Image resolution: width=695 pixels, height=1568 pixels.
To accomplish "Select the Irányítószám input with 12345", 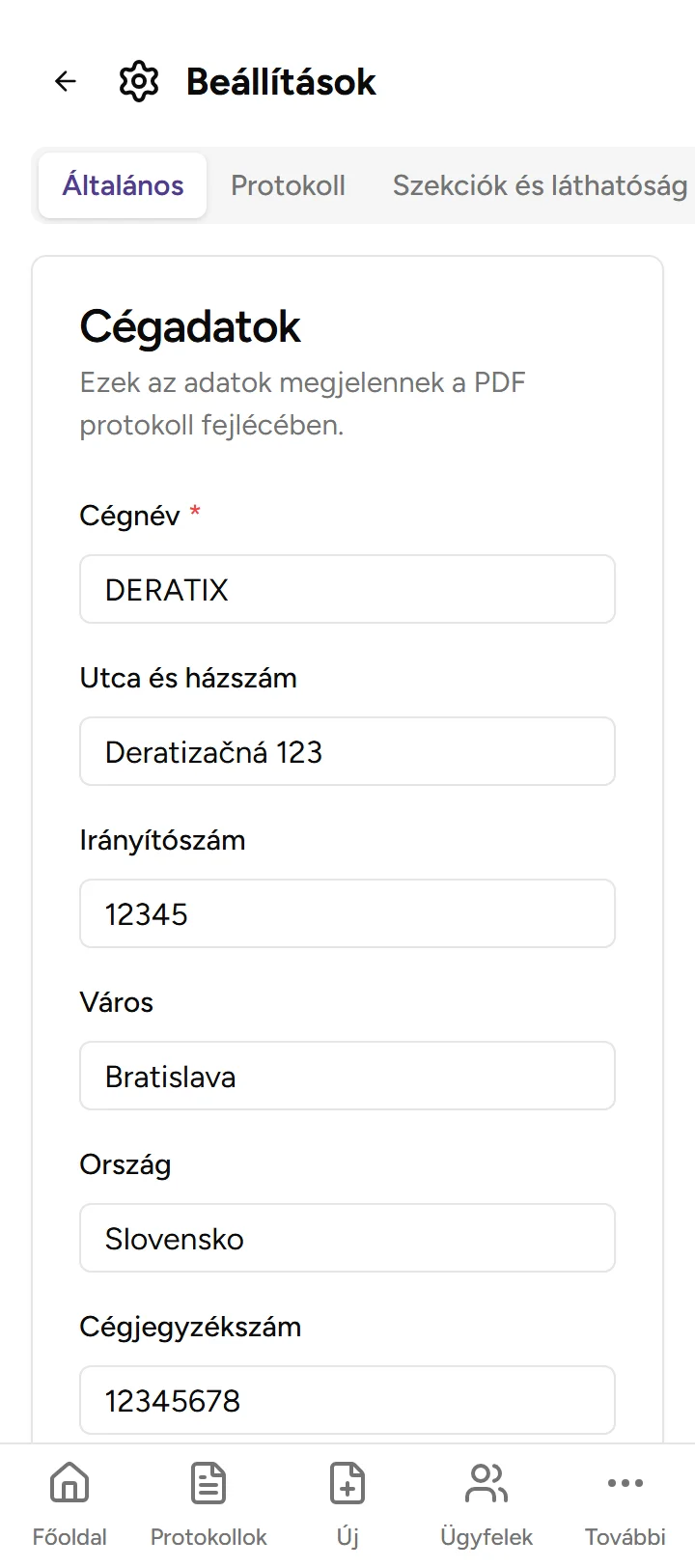I will pos(347,913).
